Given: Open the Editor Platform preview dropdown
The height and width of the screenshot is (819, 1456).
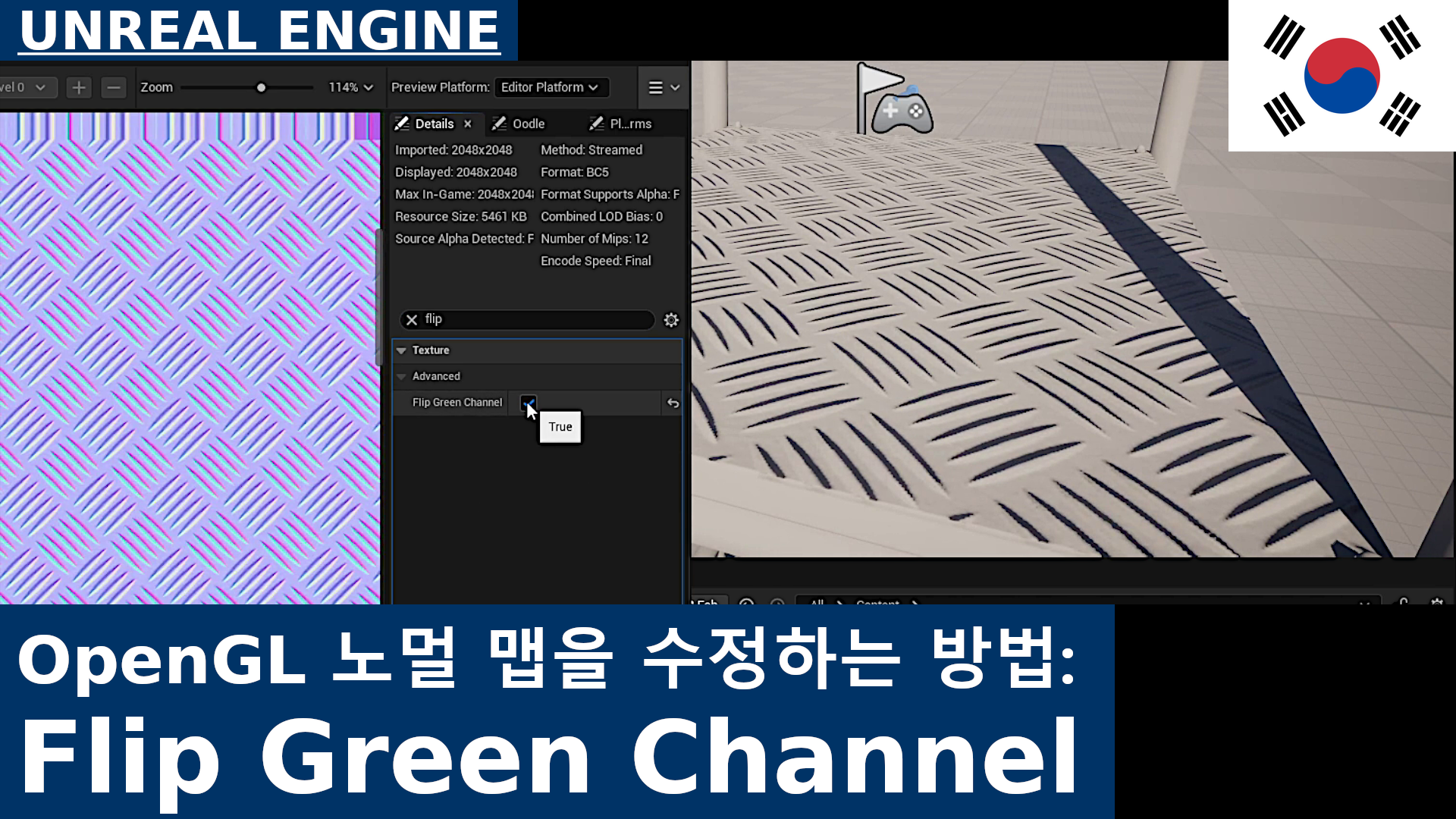Looking at the screenshot, I should tap(551, 88).
